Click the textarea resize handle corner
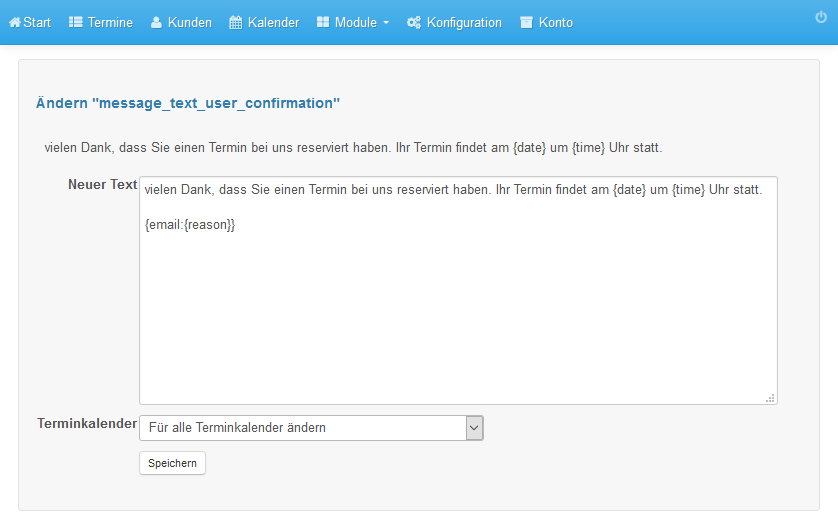Screen dimensions: 838x529 click(x=770, y=398)
